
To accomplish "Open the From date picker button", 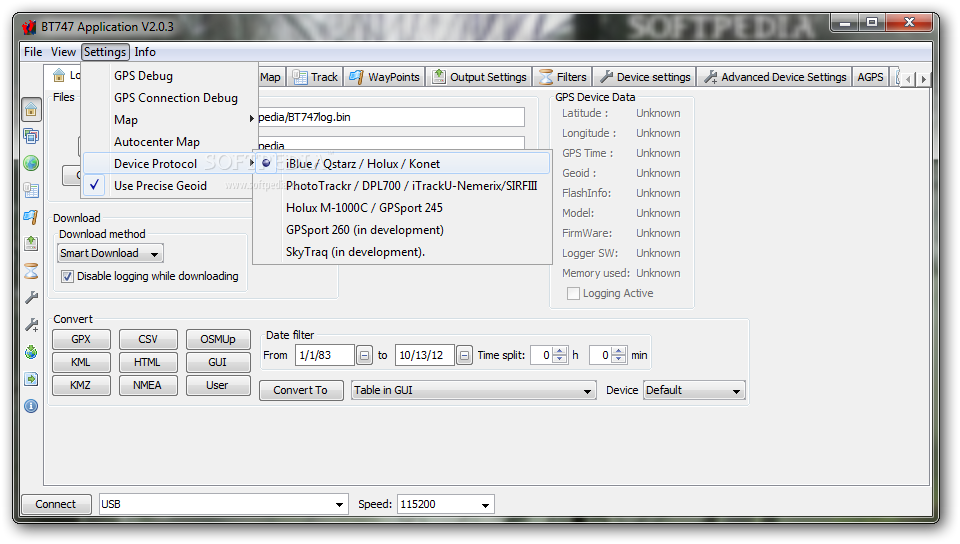I will (364, 356).
